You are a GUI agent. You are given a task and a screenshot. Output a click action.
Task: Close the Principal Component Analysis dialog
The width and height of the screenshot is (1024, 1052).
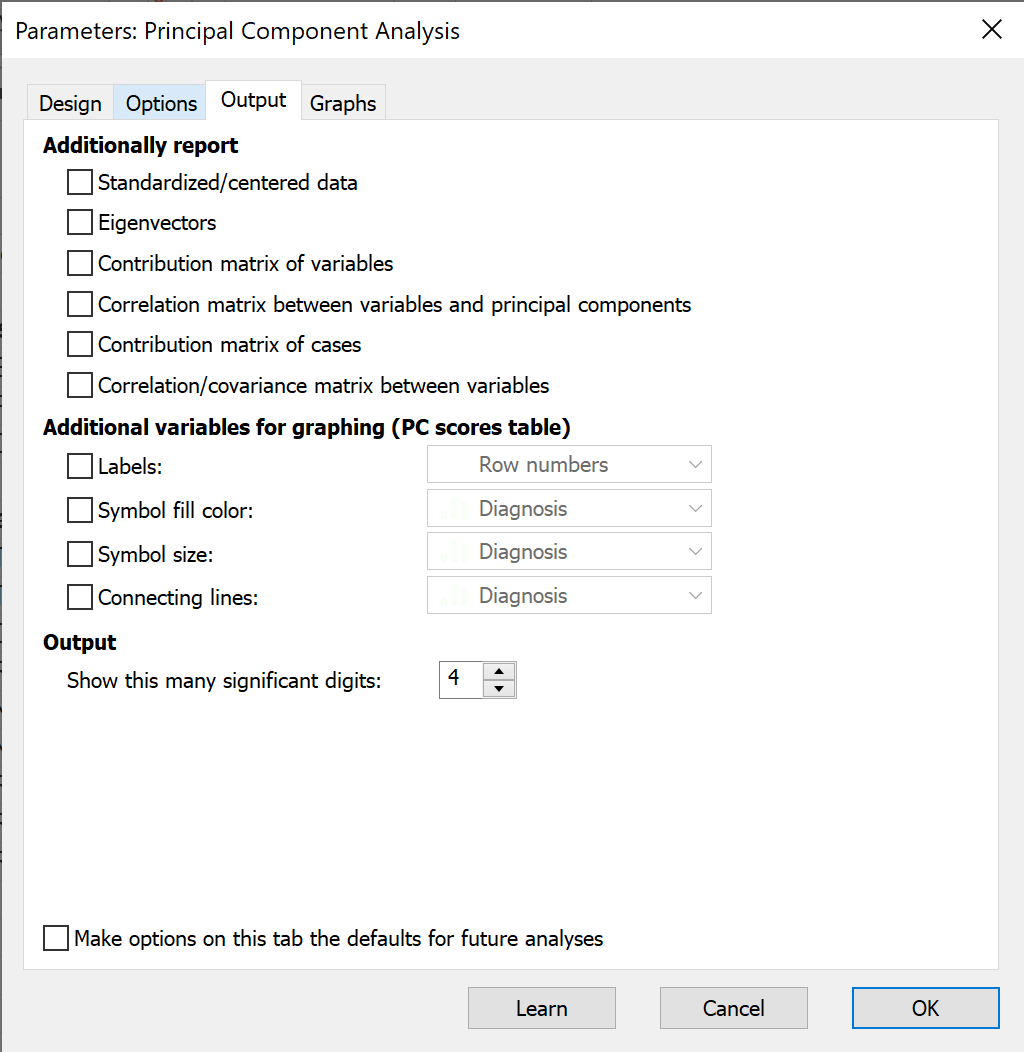(991, 30)
